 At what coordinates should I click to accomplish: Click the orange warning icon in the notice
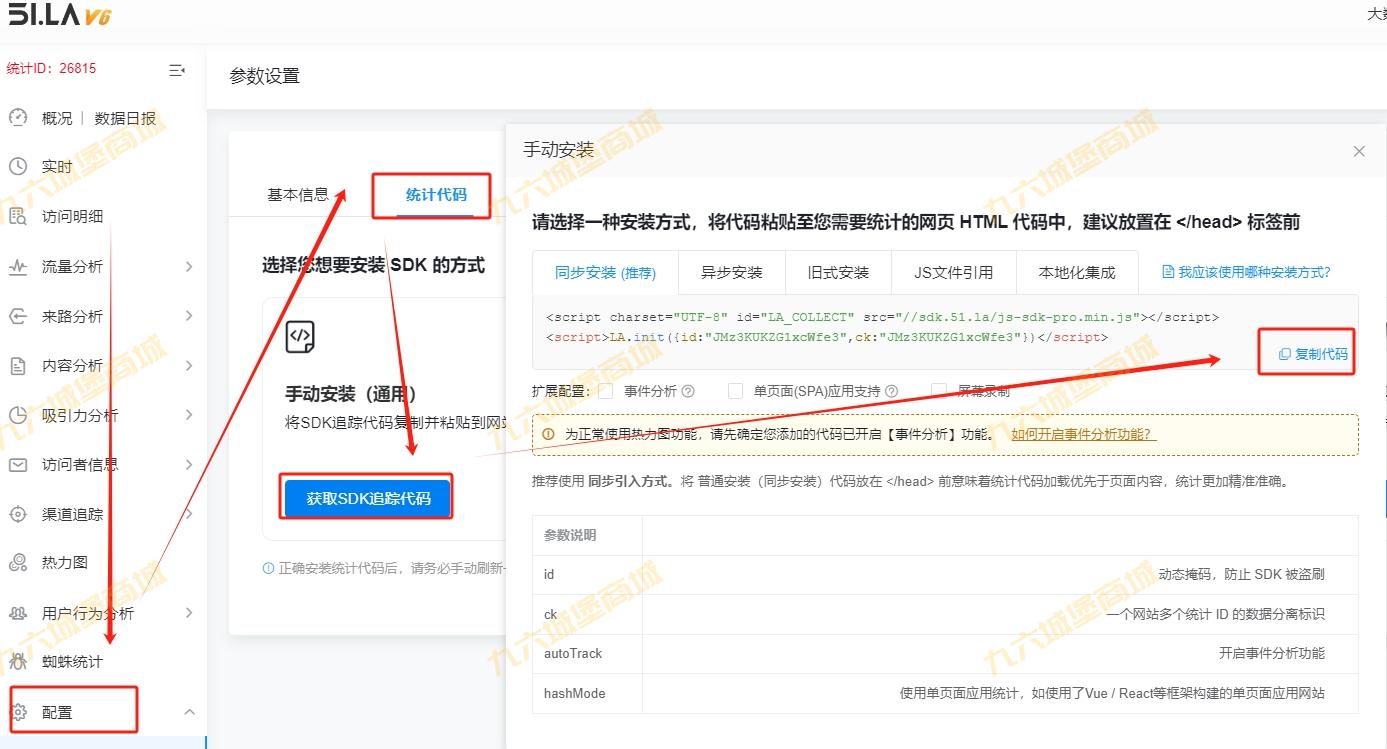tap(548, 435)
